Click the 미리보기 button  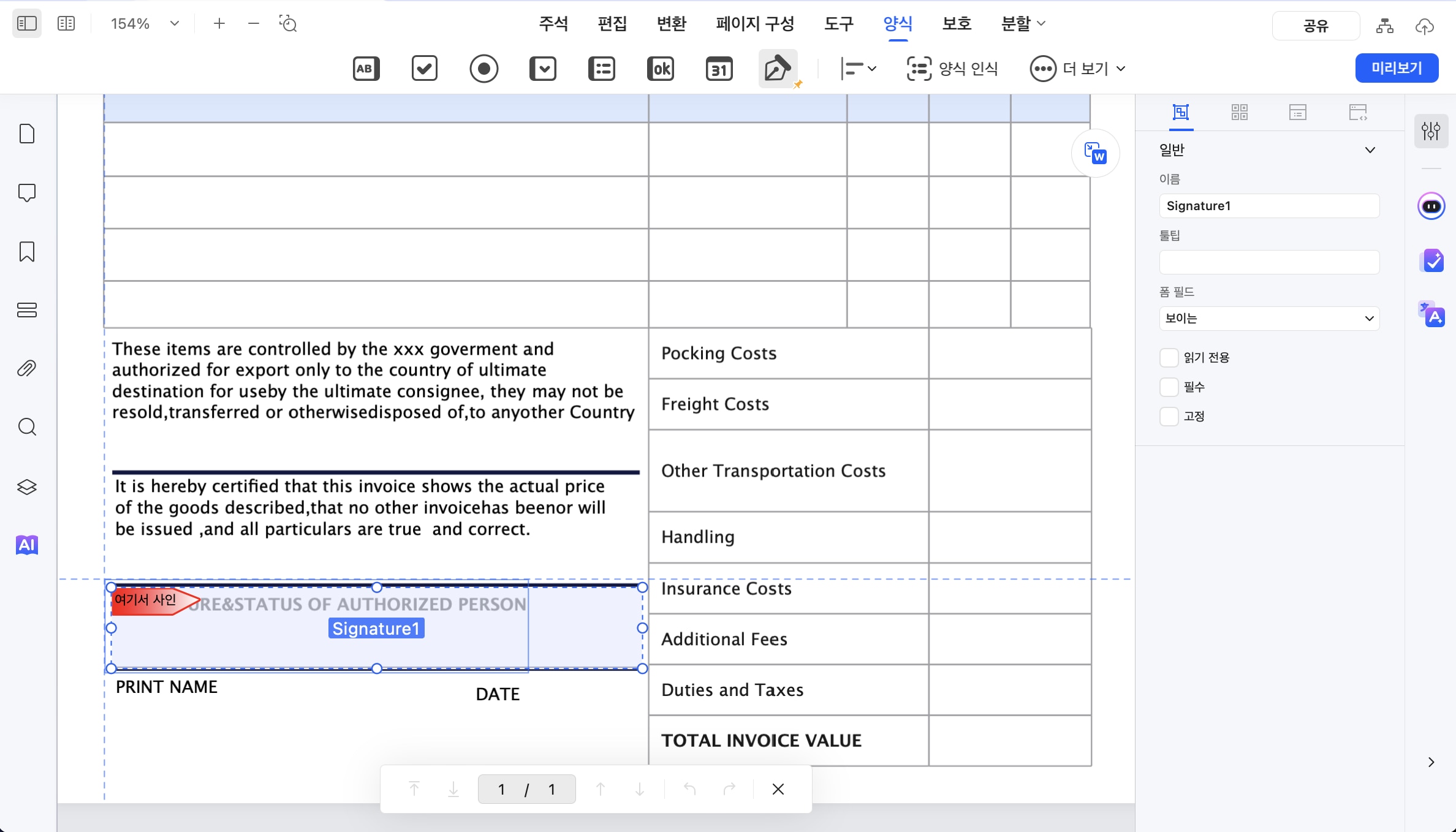1397,68
